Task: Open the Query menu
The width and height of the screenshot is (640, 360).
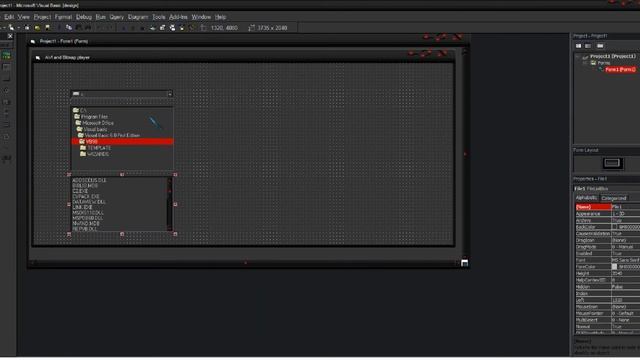Action: 116,17
